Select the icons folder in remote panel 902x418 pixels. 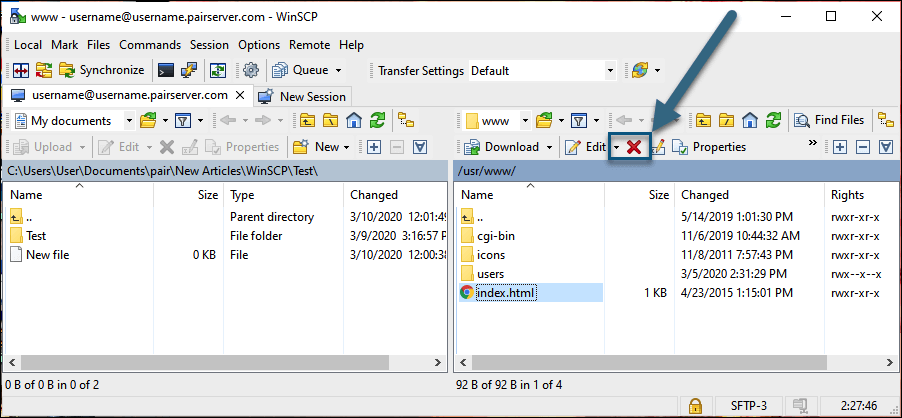pos(491,255)
